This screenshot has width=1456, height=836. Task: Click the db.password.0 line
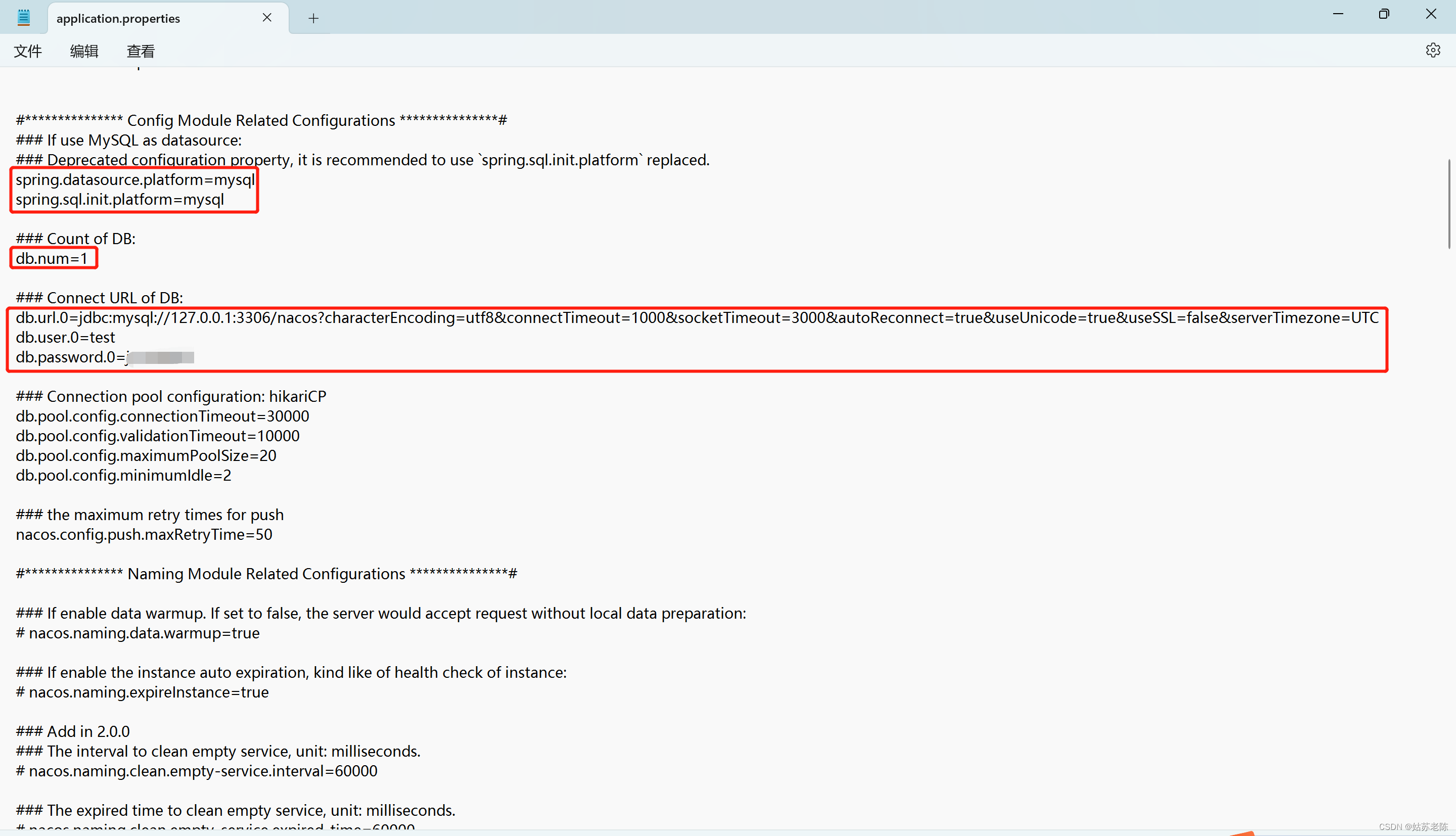pyautogui.click(x=105, y=357)
